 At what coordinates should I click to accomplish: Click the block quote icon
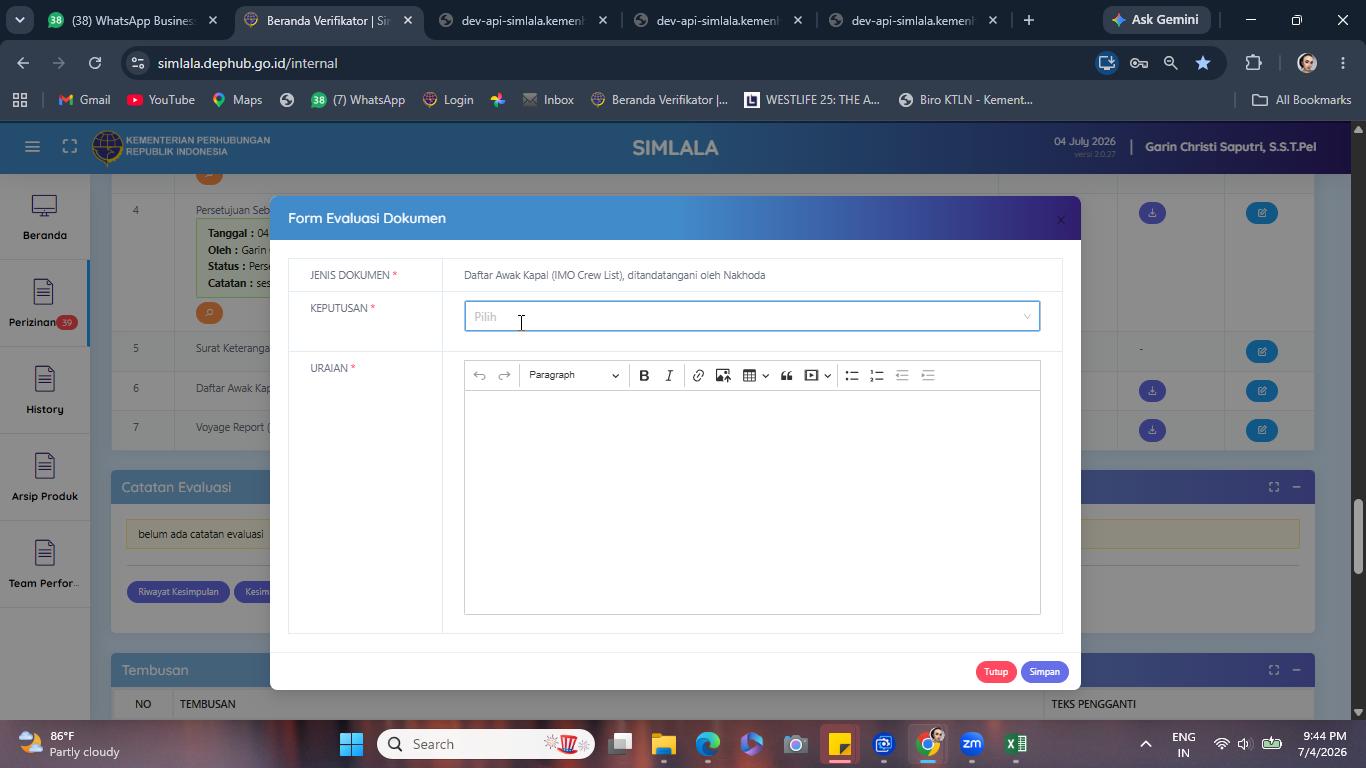(786, 375)
